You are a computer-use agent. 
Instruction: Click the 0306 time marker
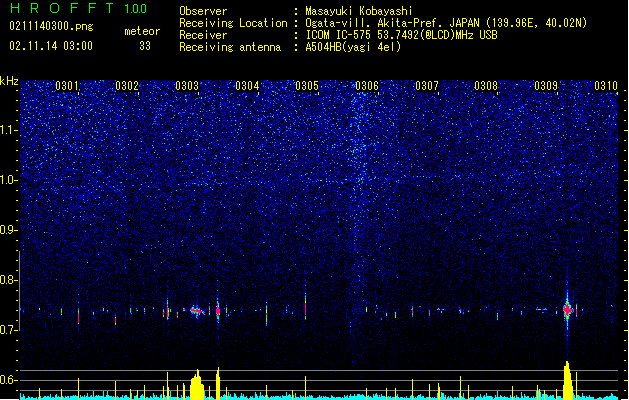click(367, 86)
